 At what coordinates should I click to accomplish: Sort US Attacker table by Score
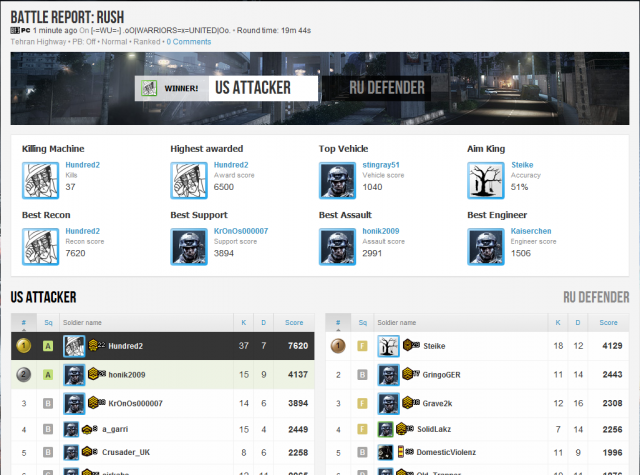pyautogui.click(x=293, y=322)
